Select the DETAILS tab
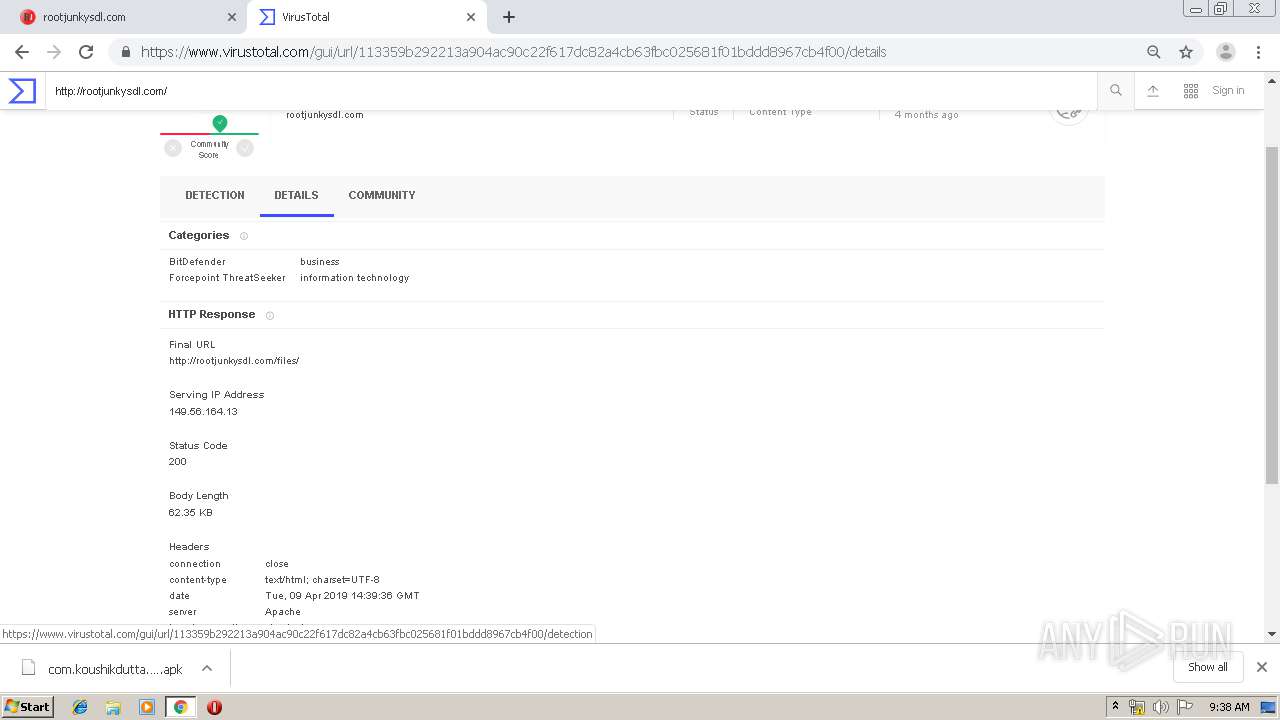 (x=296, y=195)
